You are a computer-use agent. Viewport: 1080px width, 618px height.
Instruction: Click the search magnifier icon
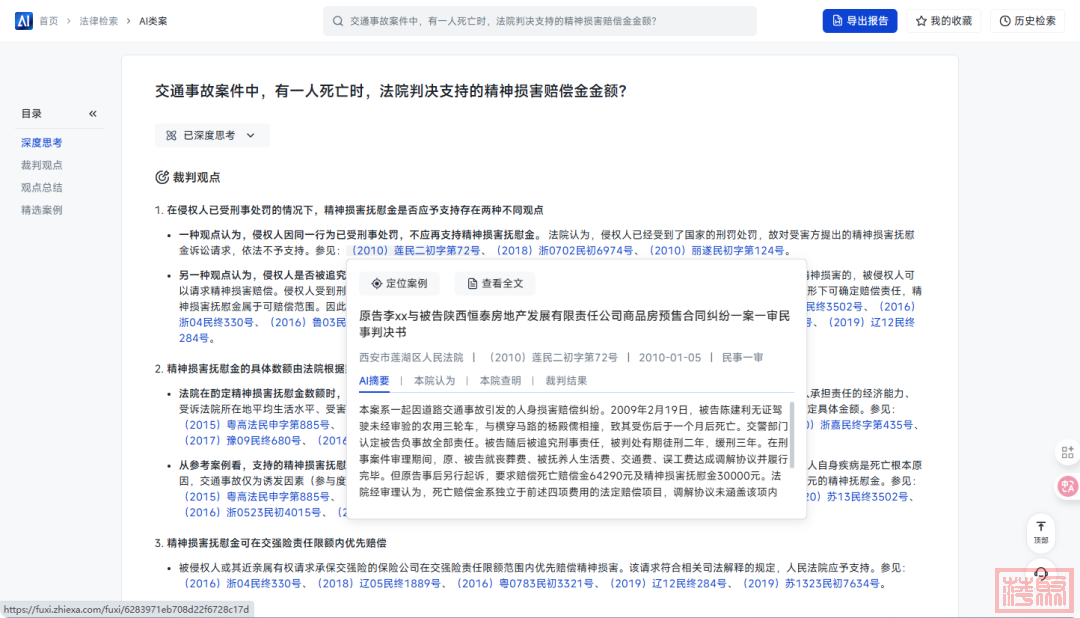(x=339, y=21)
